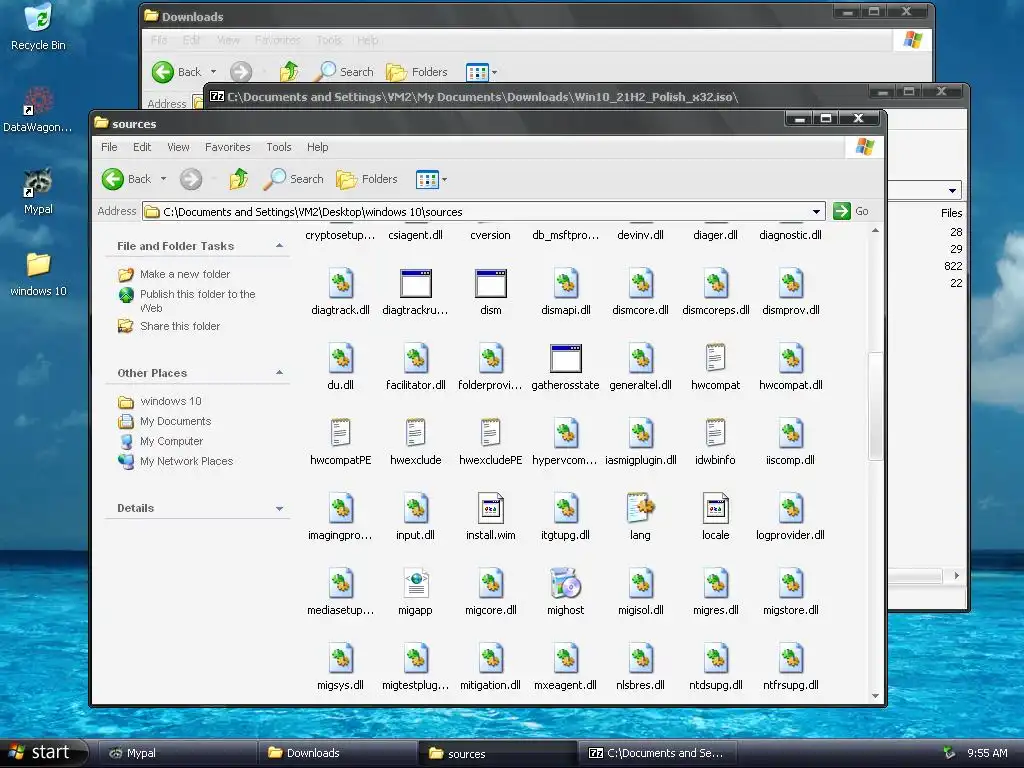
Task: Open the Help menu in sources
Action: 317,147
